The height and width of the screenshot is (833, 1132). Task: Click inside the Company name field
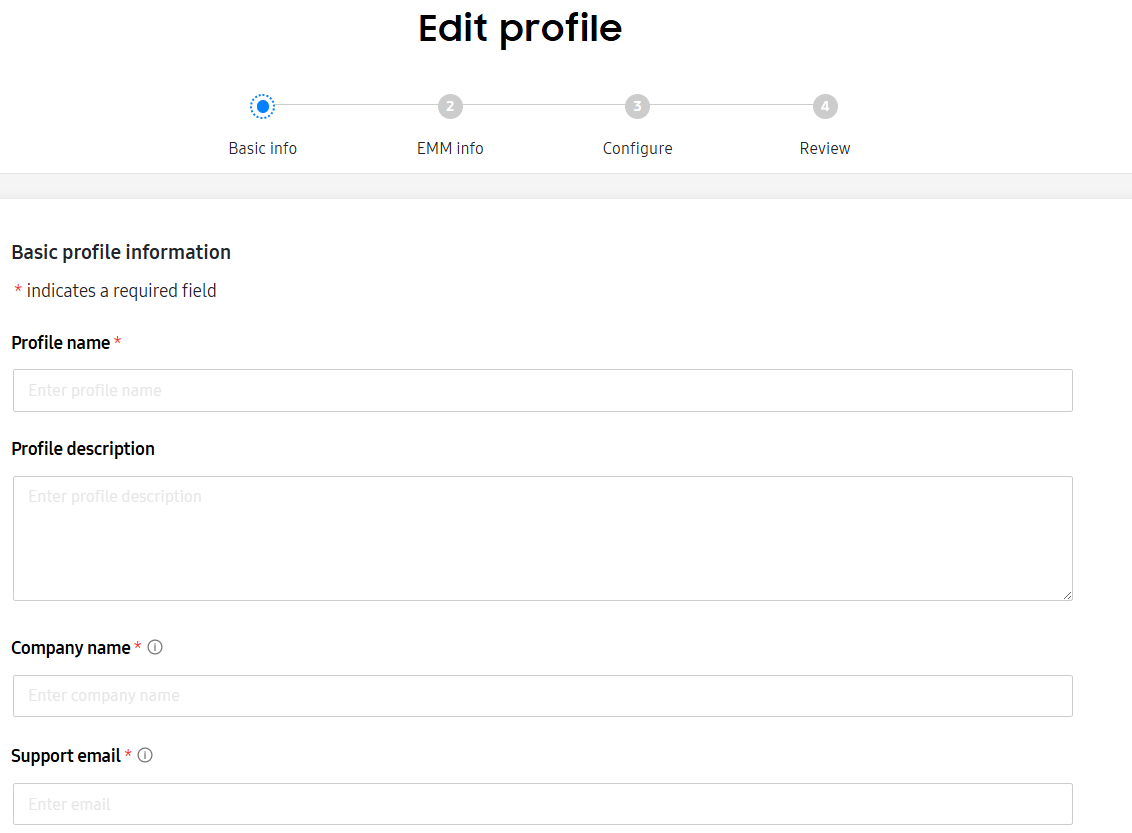pos(542,695)
